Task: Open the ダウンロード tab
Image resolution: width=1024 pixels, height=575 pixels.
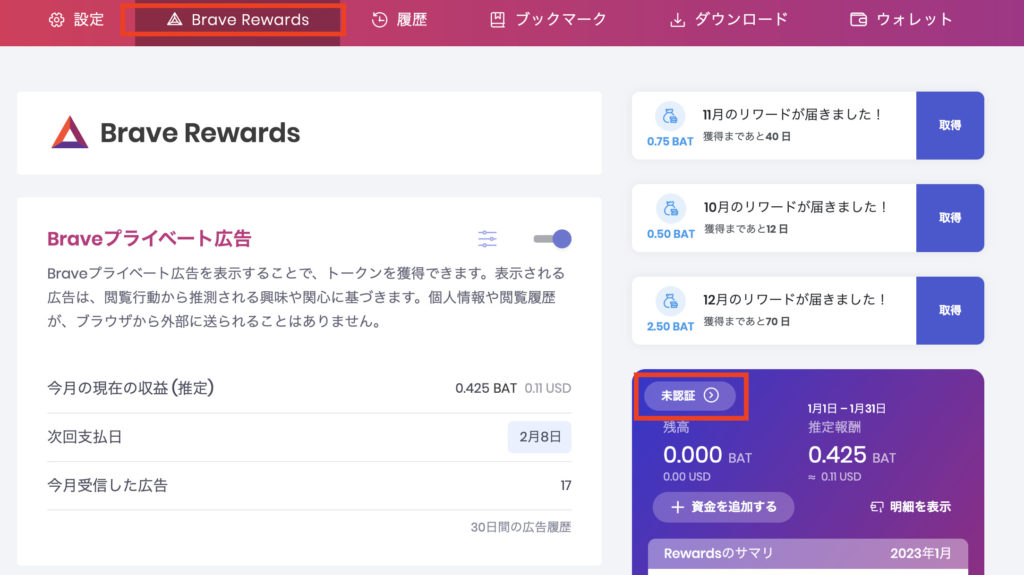Action: click(x=728, y=20)
